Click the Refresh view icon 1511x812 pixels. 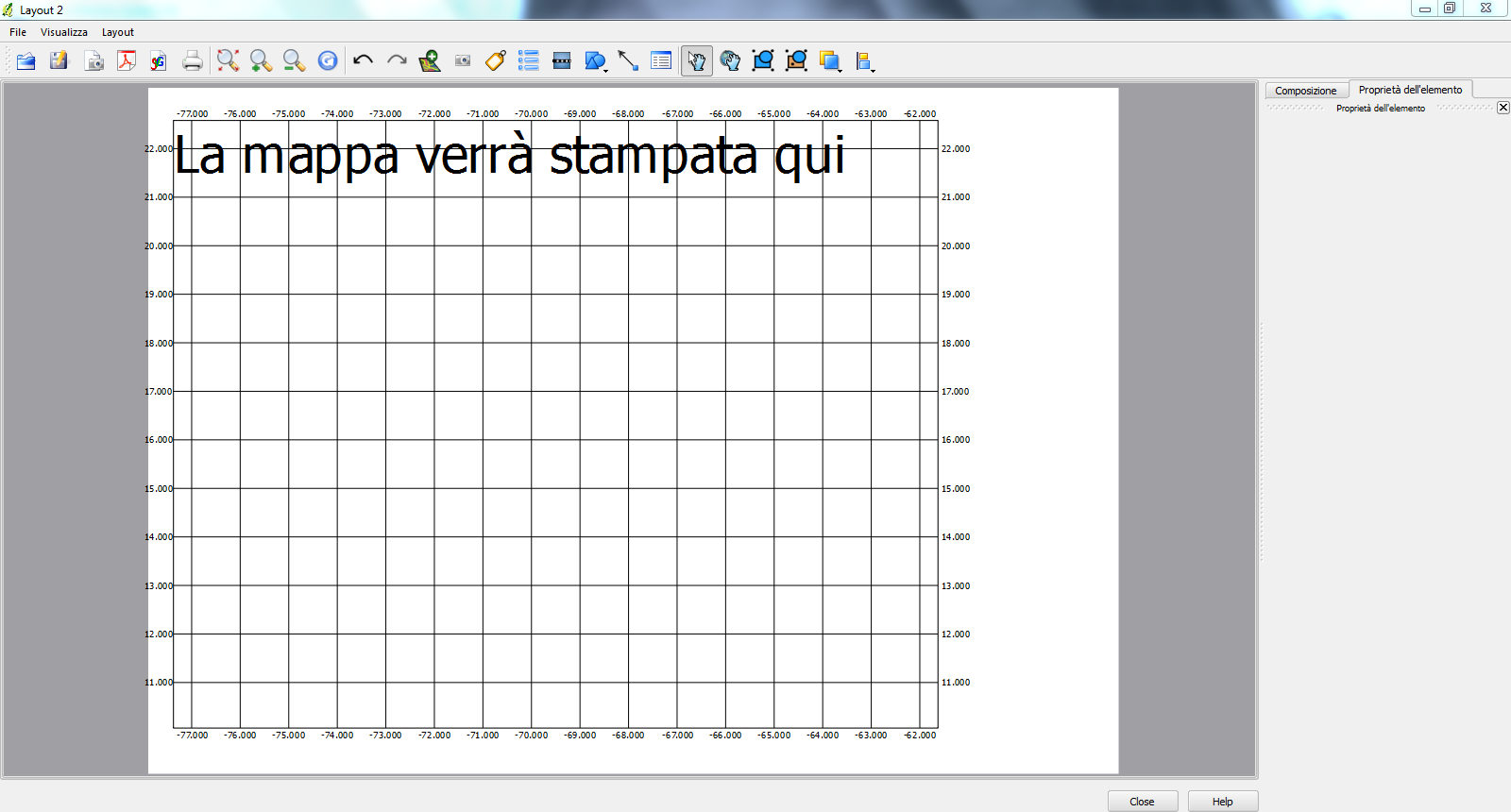click(328, 61)
